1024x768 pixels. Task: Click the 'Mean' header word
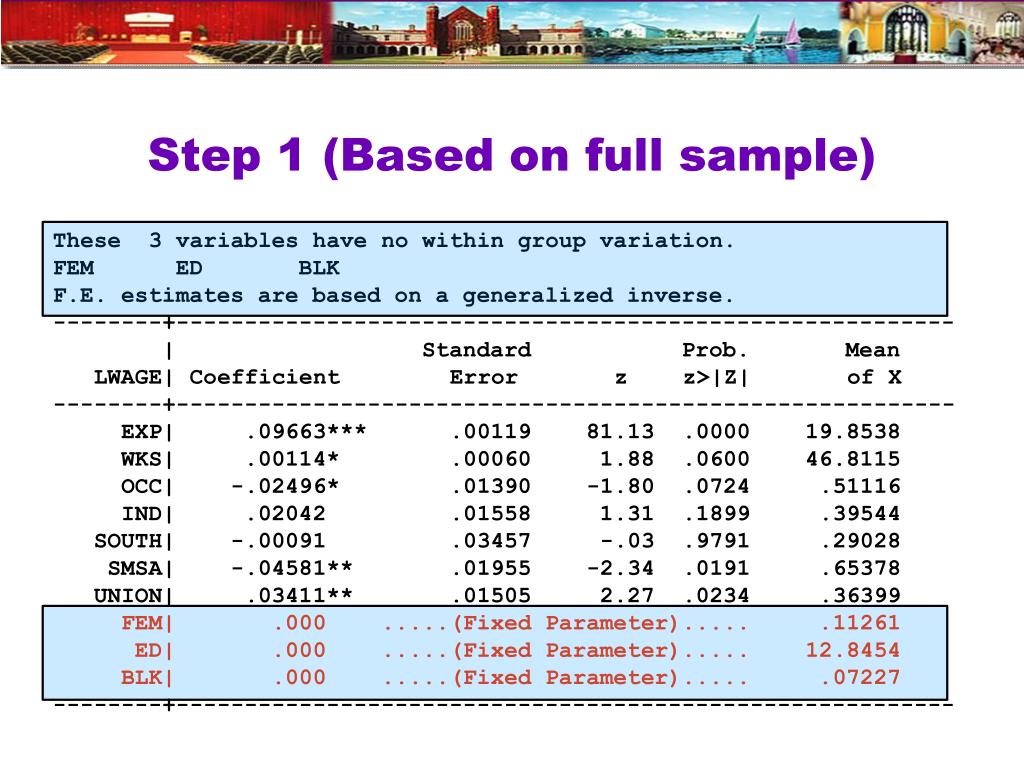872,350
